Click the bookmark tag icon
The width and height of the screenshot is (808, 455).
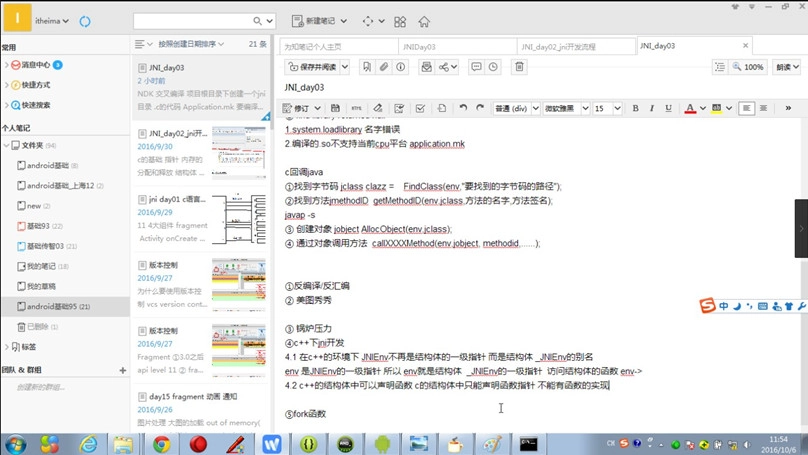[366, 67]
